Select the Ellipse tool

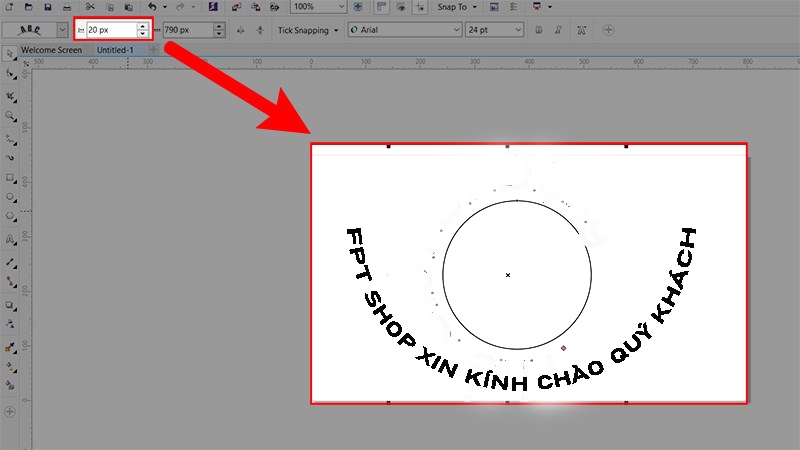(10, 197)
